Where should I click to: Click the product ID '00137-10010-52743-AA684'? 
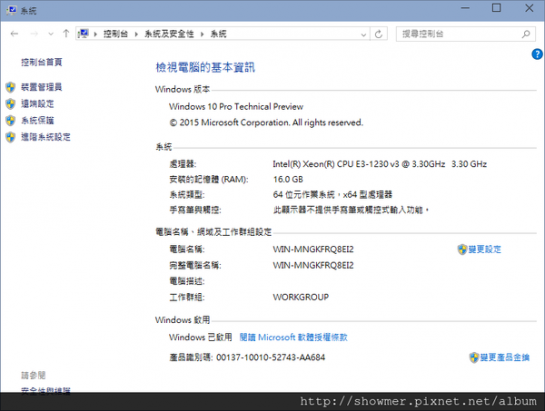271,357
